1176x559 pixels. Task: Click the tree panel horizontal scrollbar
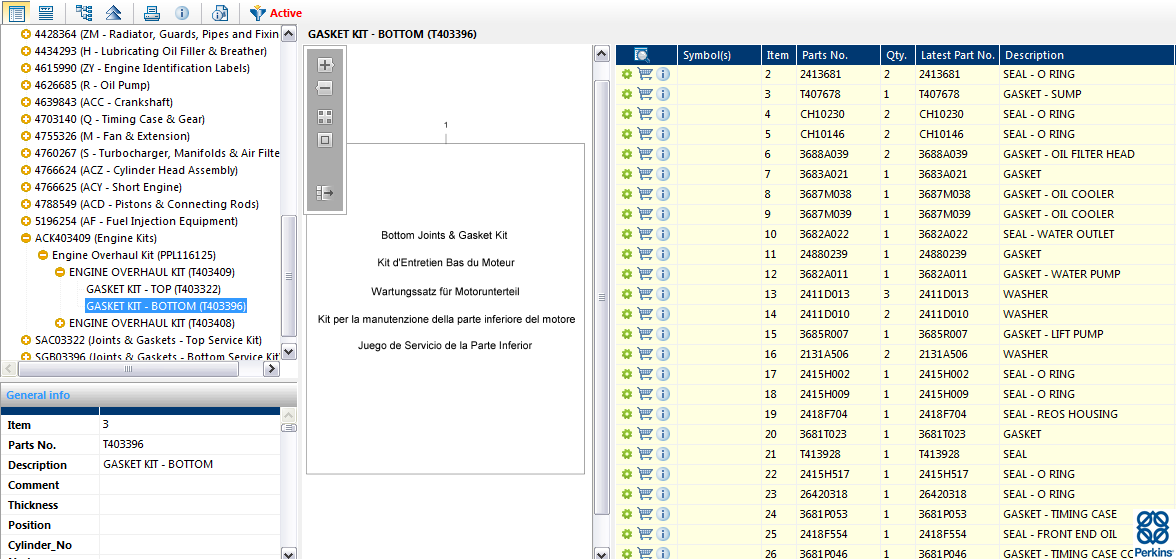coord(130,369)
